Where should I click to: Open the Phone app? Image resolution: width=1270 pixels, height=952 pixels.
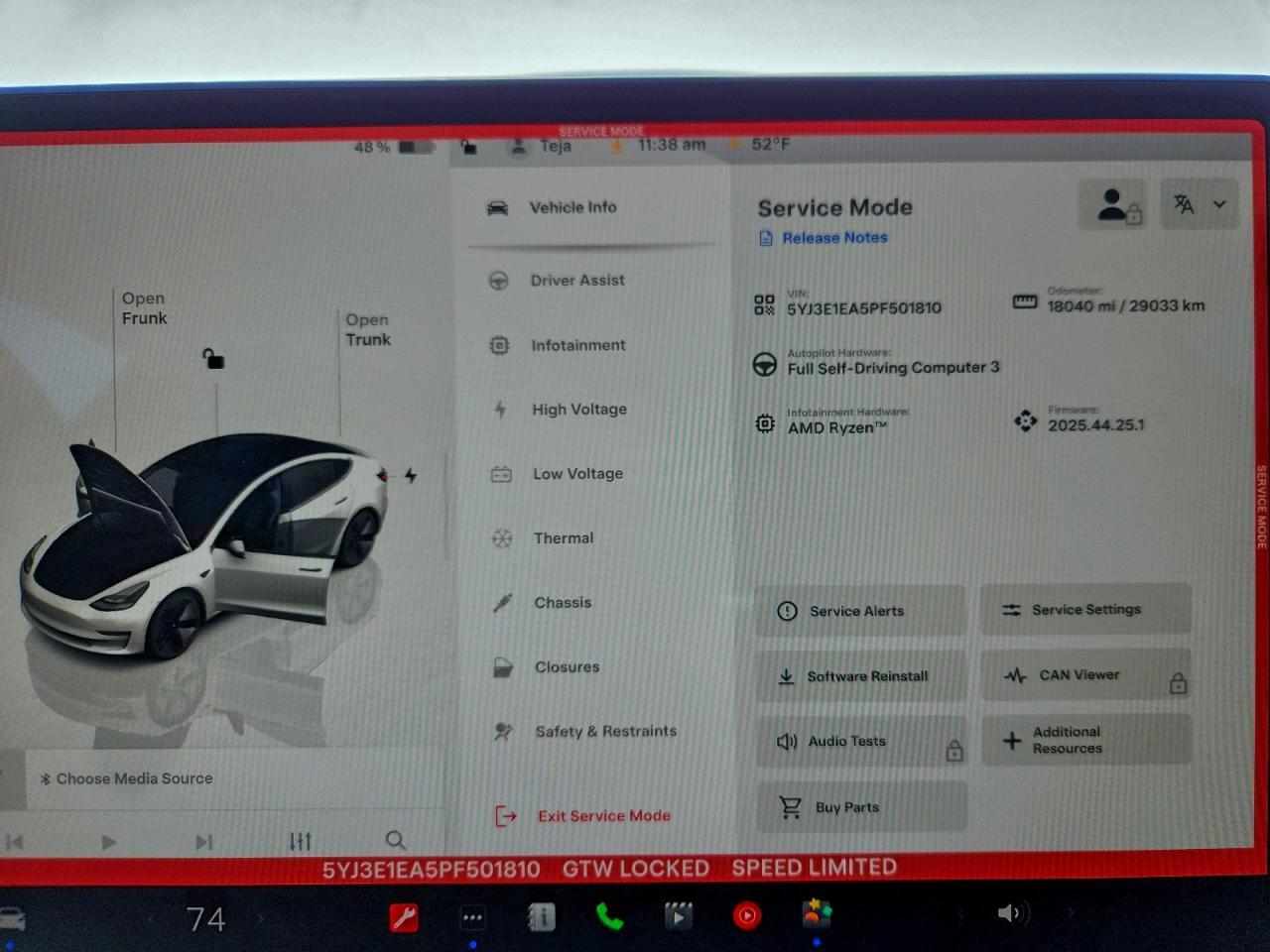pyautogui.click(x=609, y=916)
